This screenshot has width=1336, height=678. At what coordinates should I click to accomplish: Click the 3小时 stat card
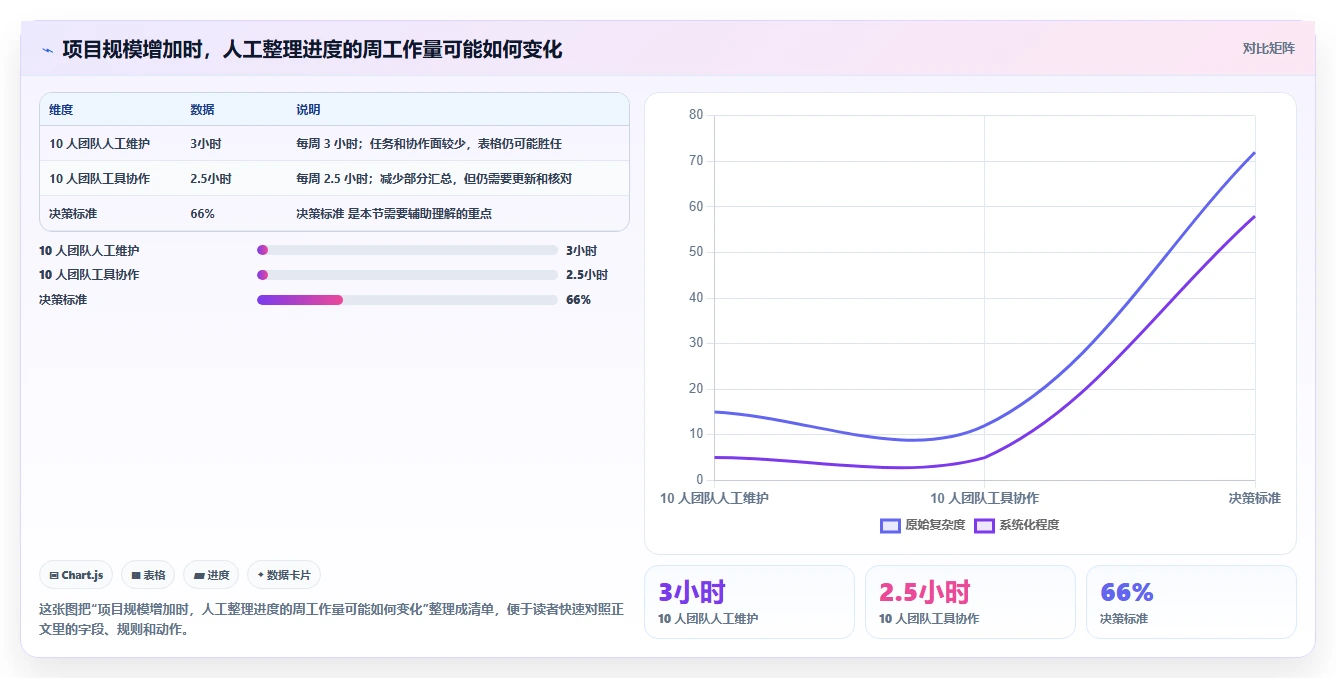[x=749, y=602]
